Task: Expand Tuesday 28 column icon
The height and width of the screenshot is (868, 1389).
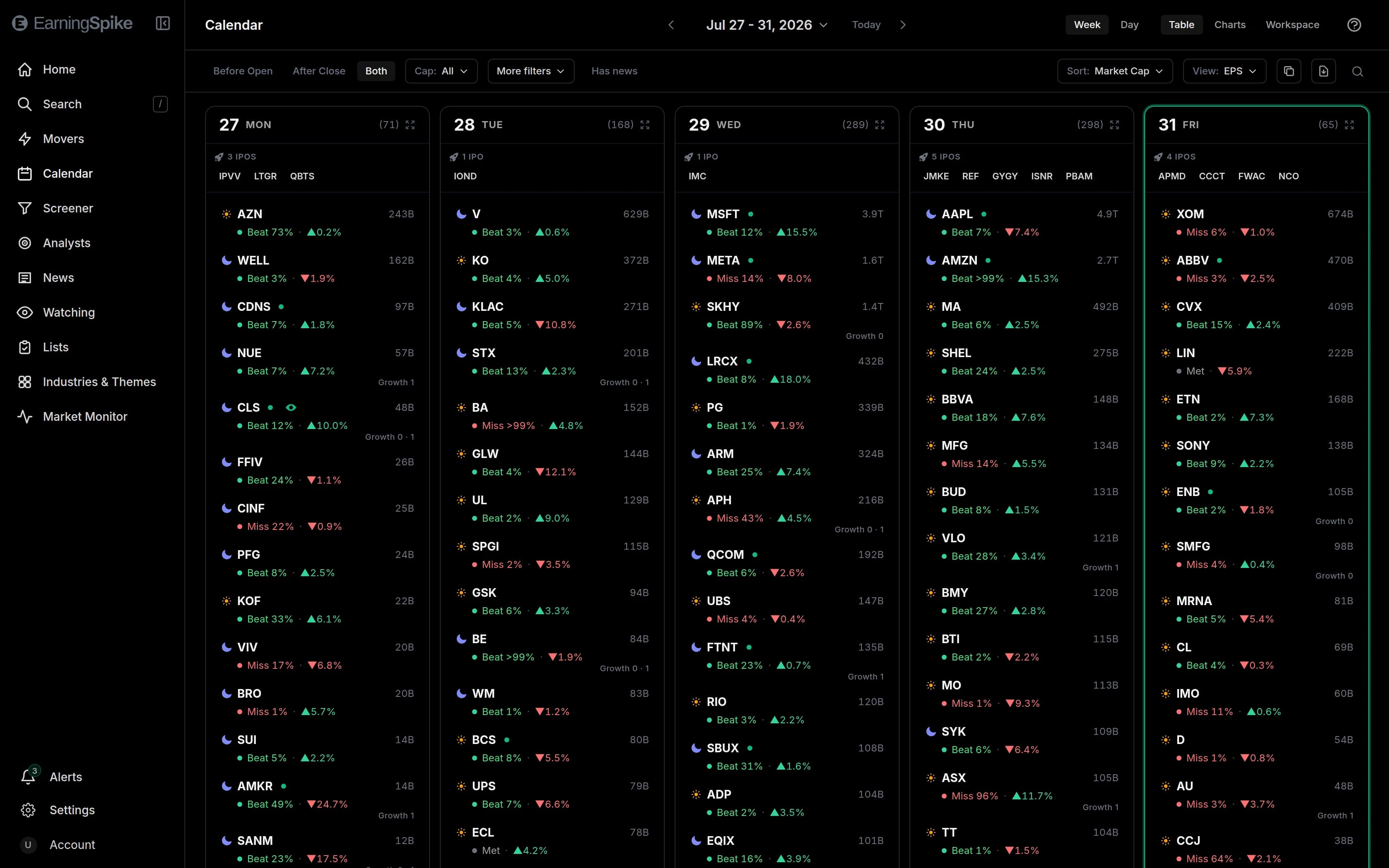Action: tap(644, 124)
